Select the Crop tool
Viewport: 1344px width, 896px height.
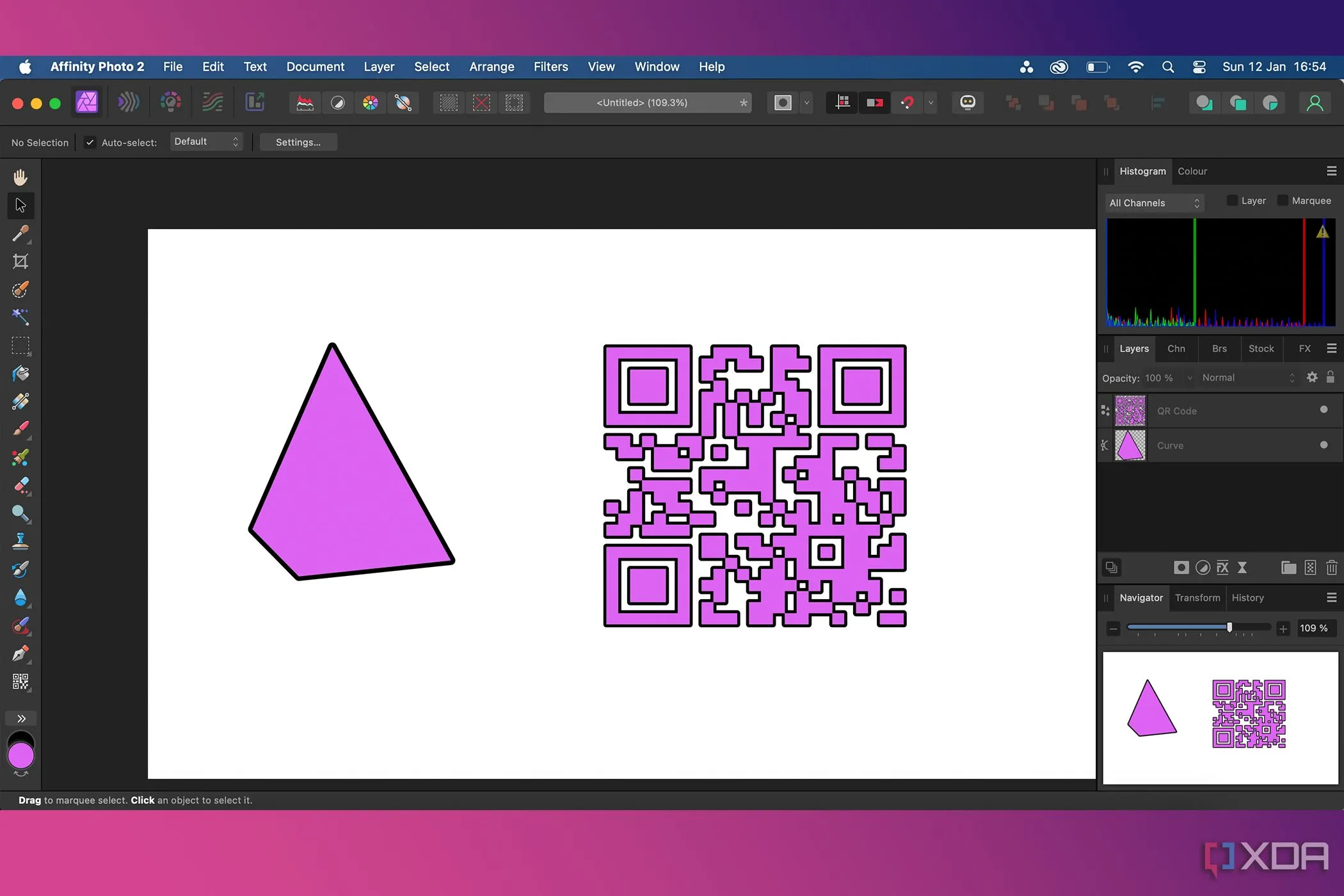tap(20, 261)
